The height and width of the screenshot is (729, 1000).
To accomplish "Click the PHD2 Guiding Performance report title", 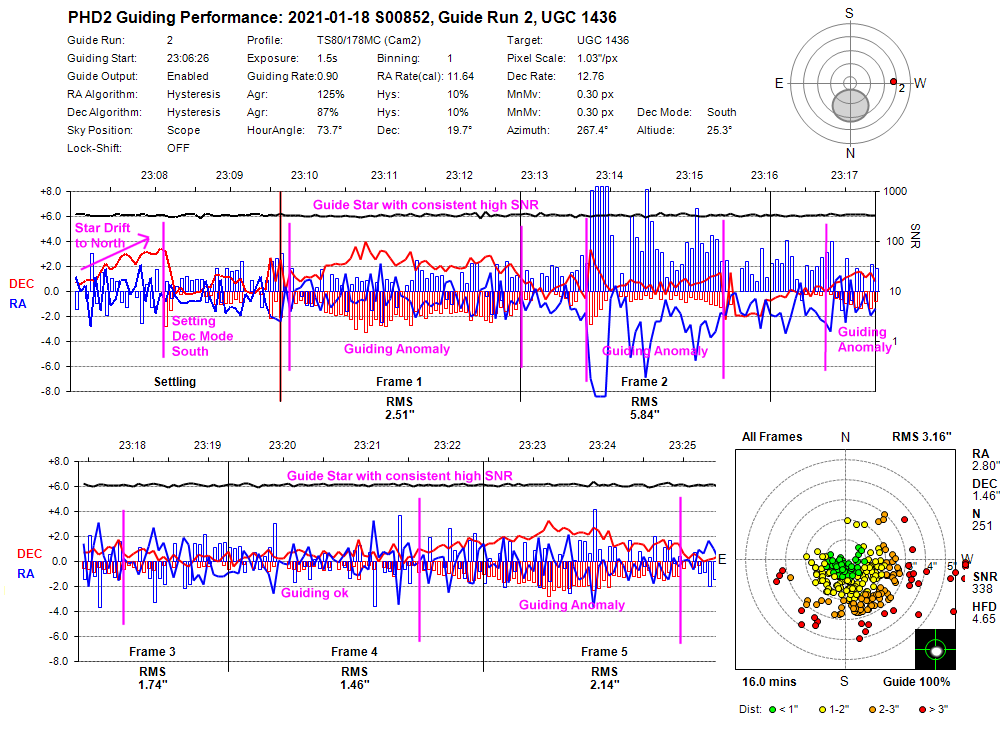I will (x=342, y=17).
